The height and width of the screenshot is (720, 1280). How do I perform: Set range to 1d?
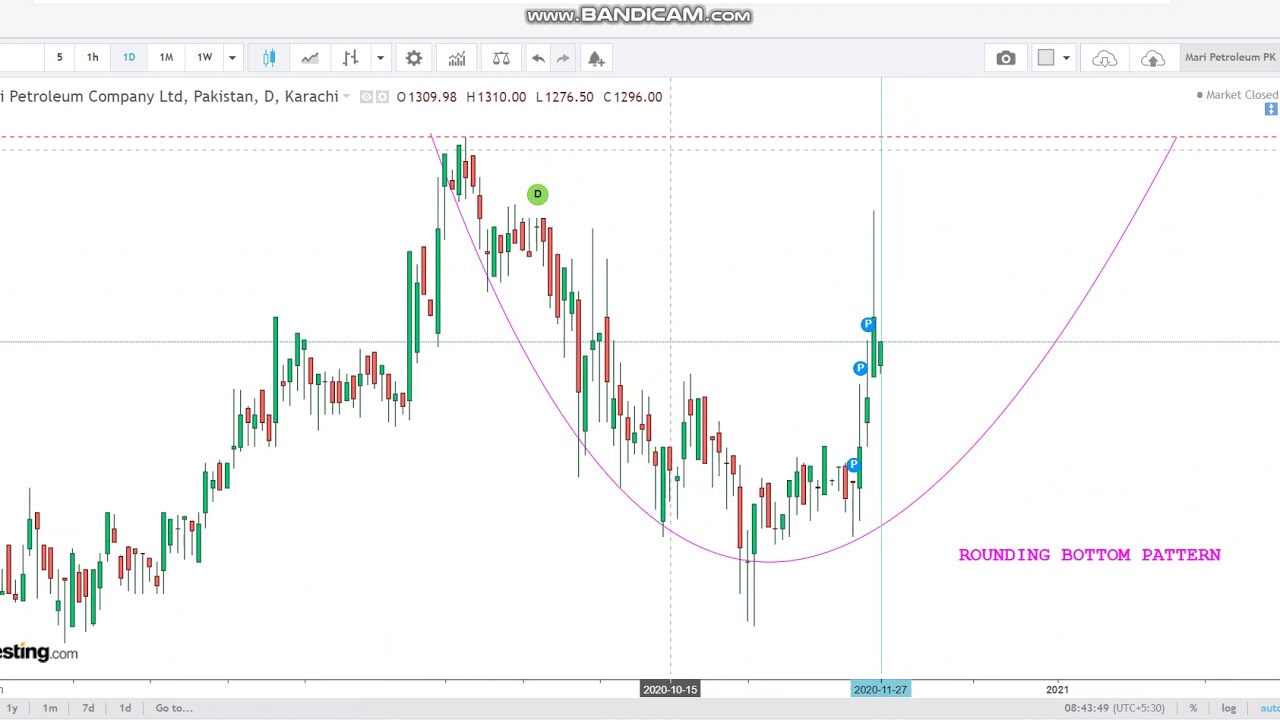125,708
